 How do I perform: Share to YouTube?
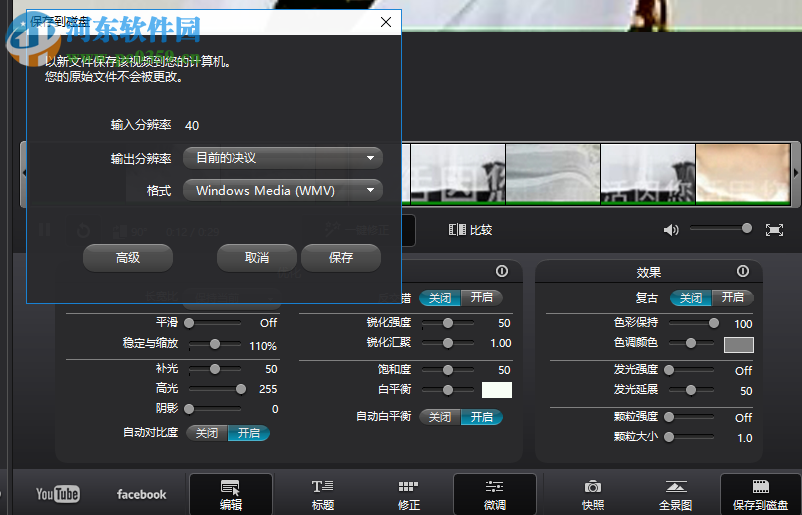[57, 494]
